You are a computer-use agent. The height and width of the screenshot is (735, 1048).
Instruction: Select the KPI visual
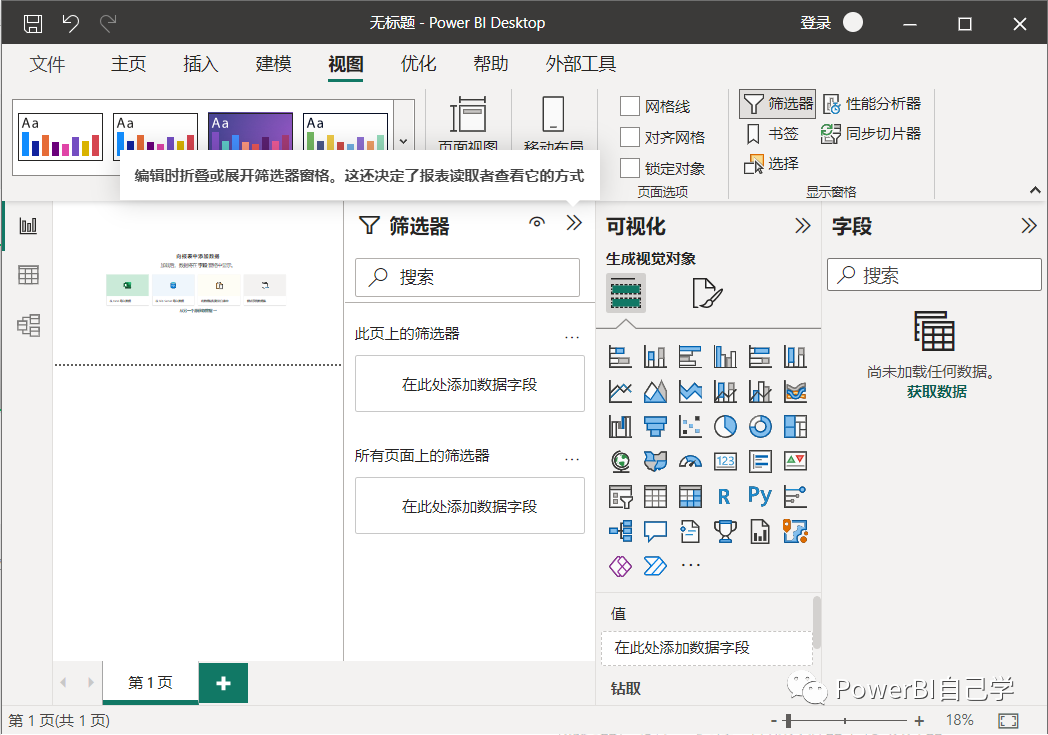(x=795, y=461)
